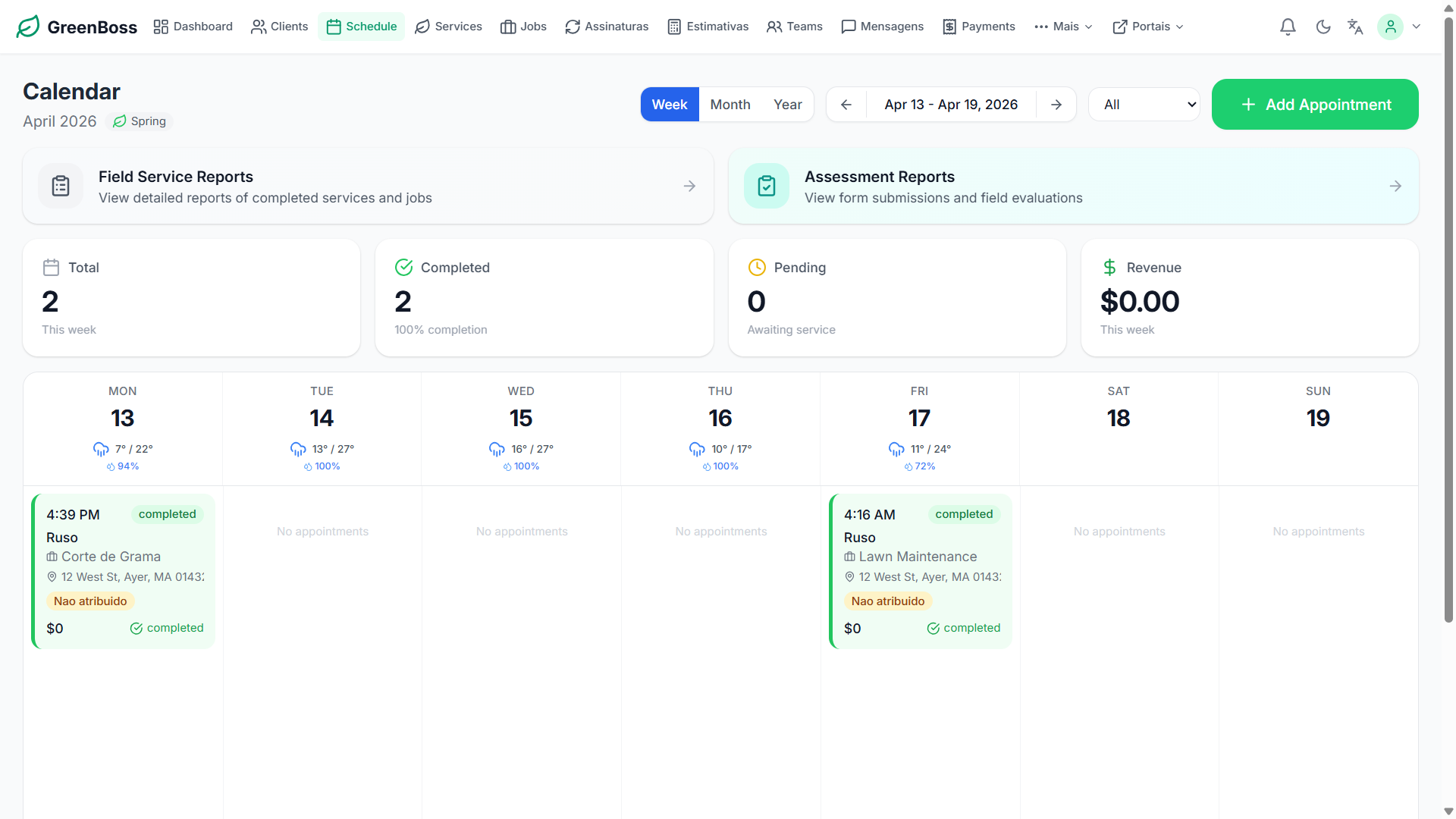Click the GreenBoss leaf logo
The height and width of the screenshot is (819, 1456).
(28, 26)
